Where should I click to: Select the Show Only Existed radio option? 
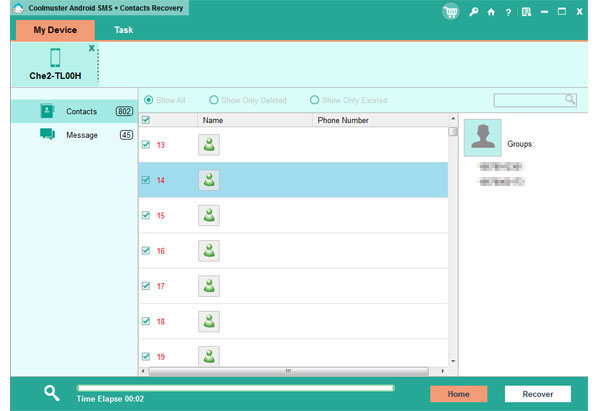click(x=314, y=100)
